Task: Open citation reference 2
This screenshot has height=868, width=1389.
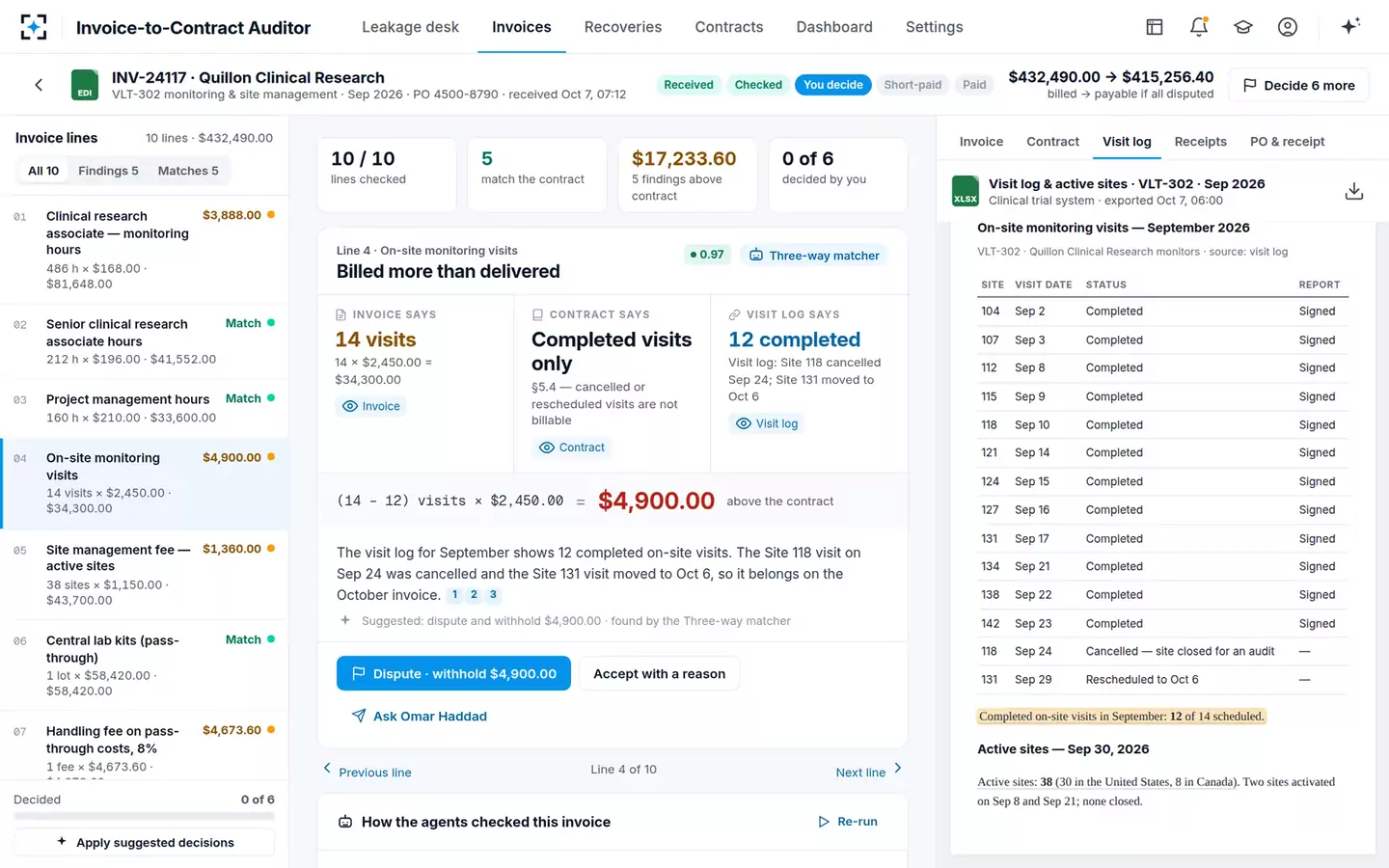Action: pos(475,595)
